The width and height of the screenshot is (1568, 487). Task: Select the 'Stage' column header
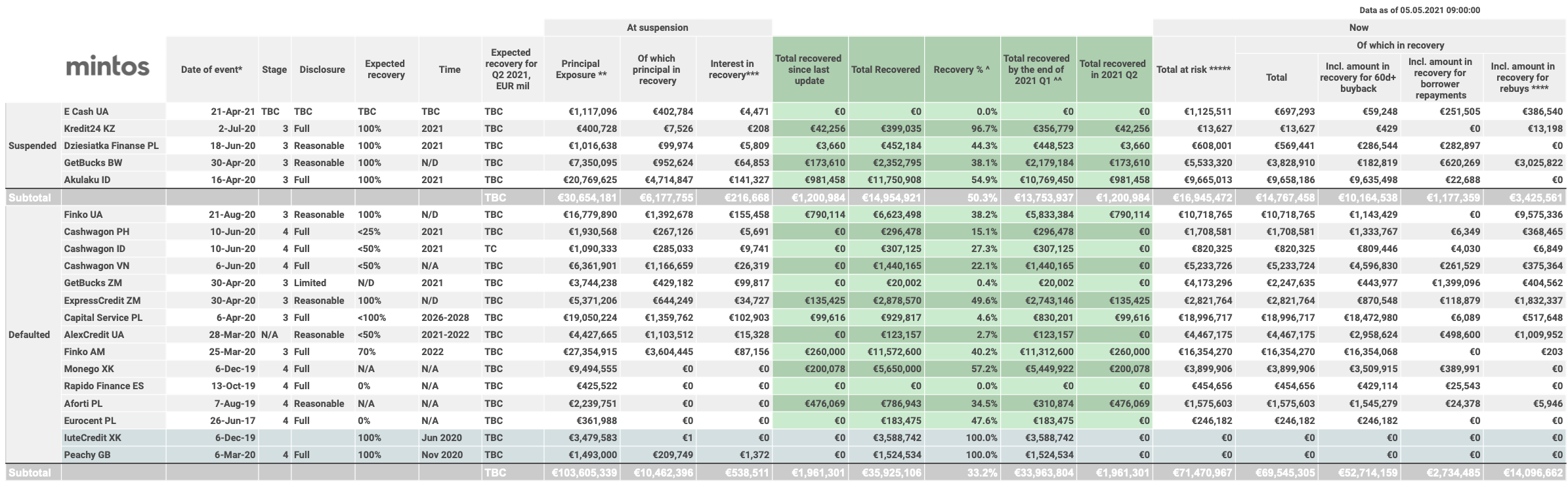click(x=274, y=70)
